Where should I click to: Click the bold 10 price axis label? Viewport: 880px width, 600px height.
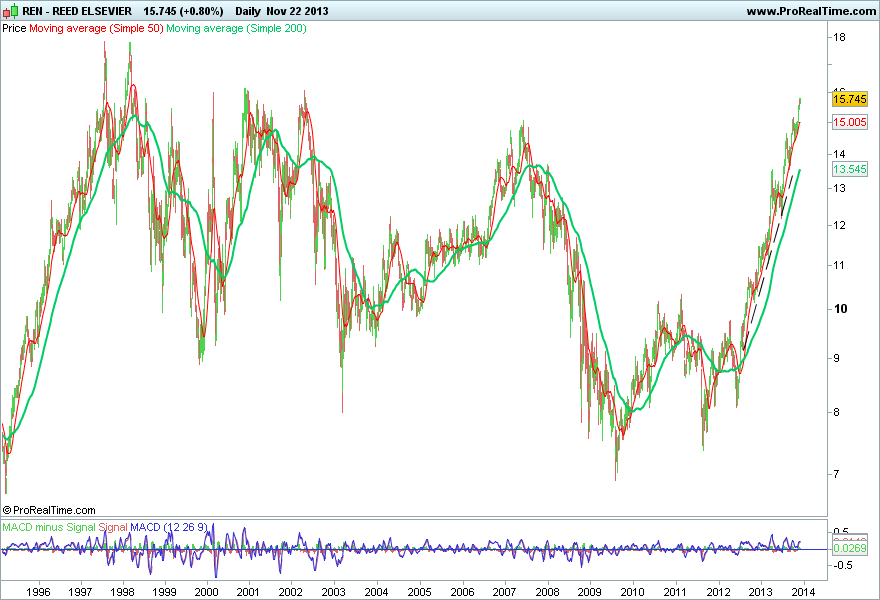click(841, 309)
